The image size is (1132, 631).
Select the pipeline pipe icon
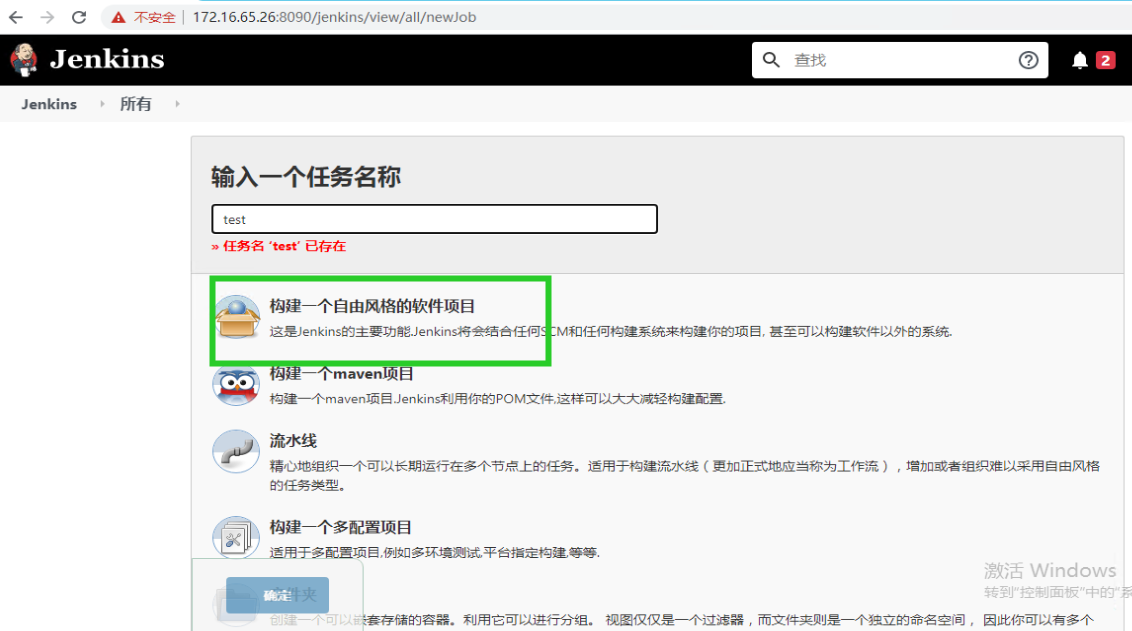[236, 451]
